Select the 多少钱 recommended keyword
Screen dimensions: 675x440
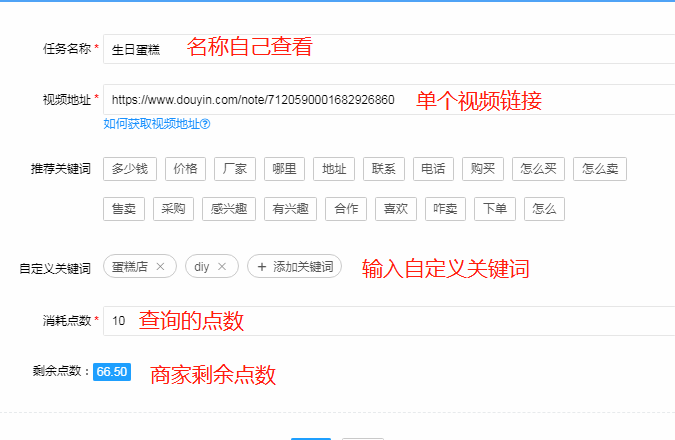pyautogui.click(x=130, y=169)
